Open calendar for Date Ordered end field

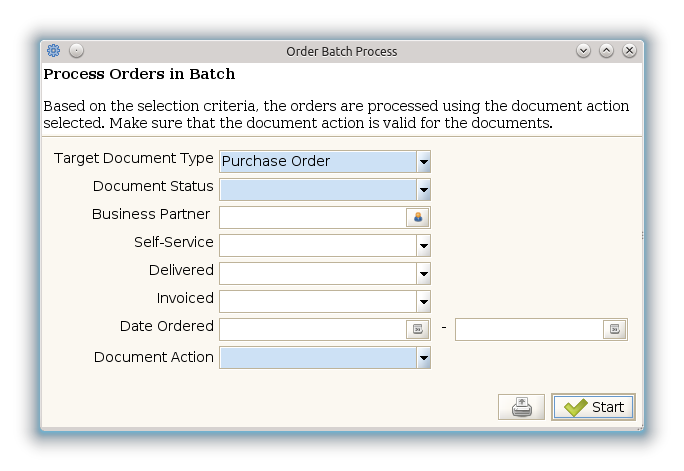point(615,329)
